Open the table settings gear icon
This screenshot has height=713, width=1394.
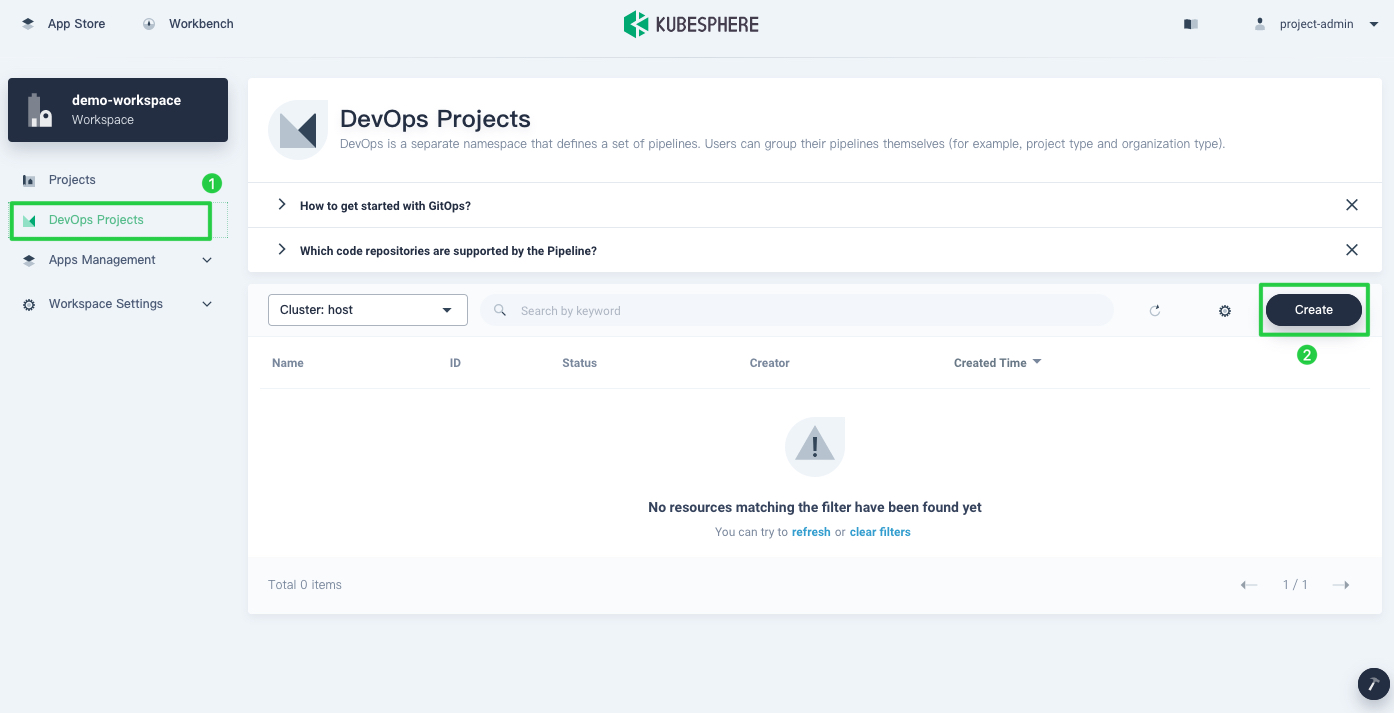(x=1225, y=311)
